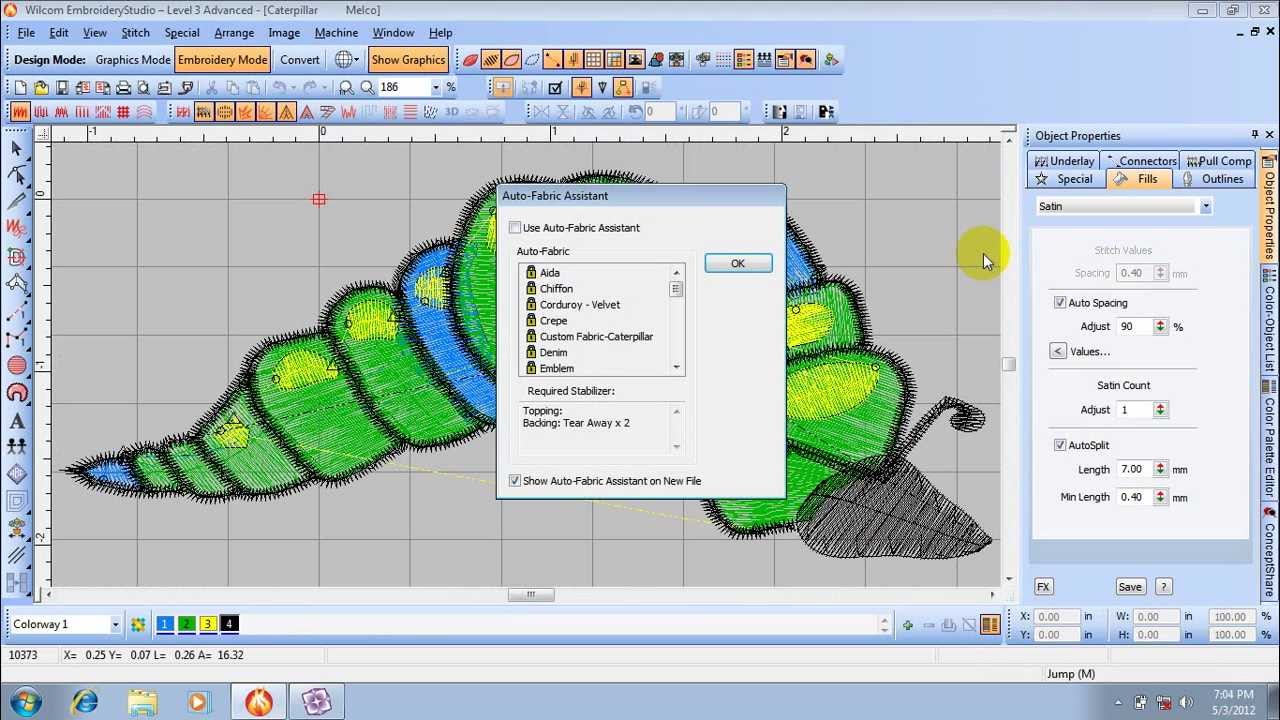Select the two-figures Team Names tool
The height and width of the screenshot is (720, 1280).
[17, 447]
